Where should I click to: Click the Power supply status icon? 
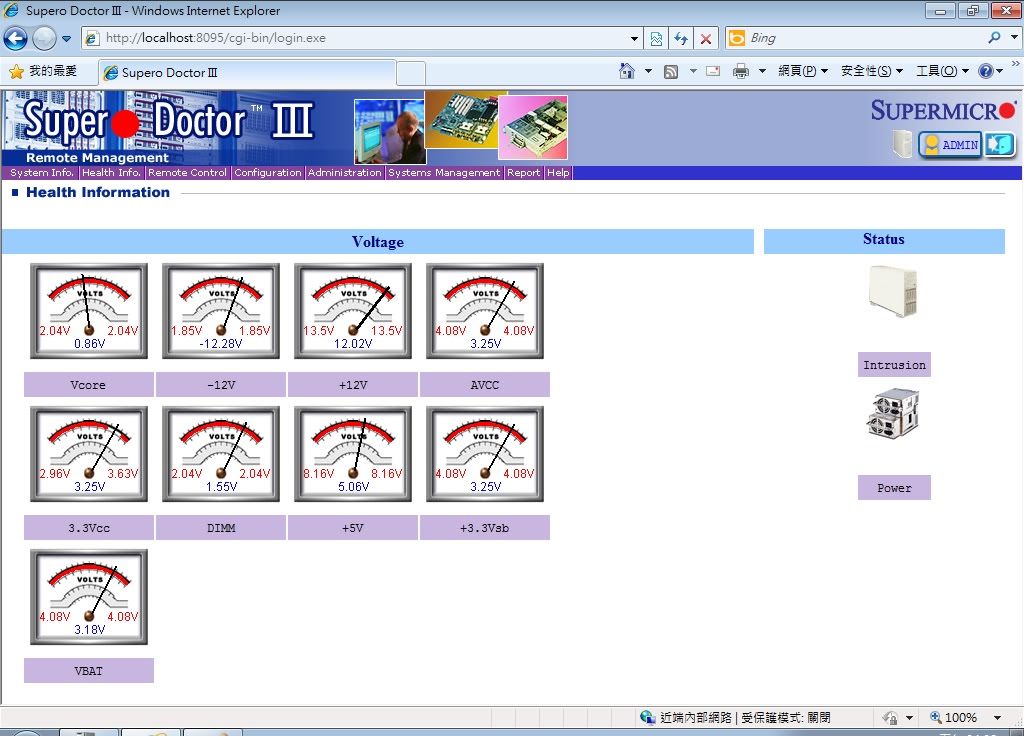click(x=893, y=413)
